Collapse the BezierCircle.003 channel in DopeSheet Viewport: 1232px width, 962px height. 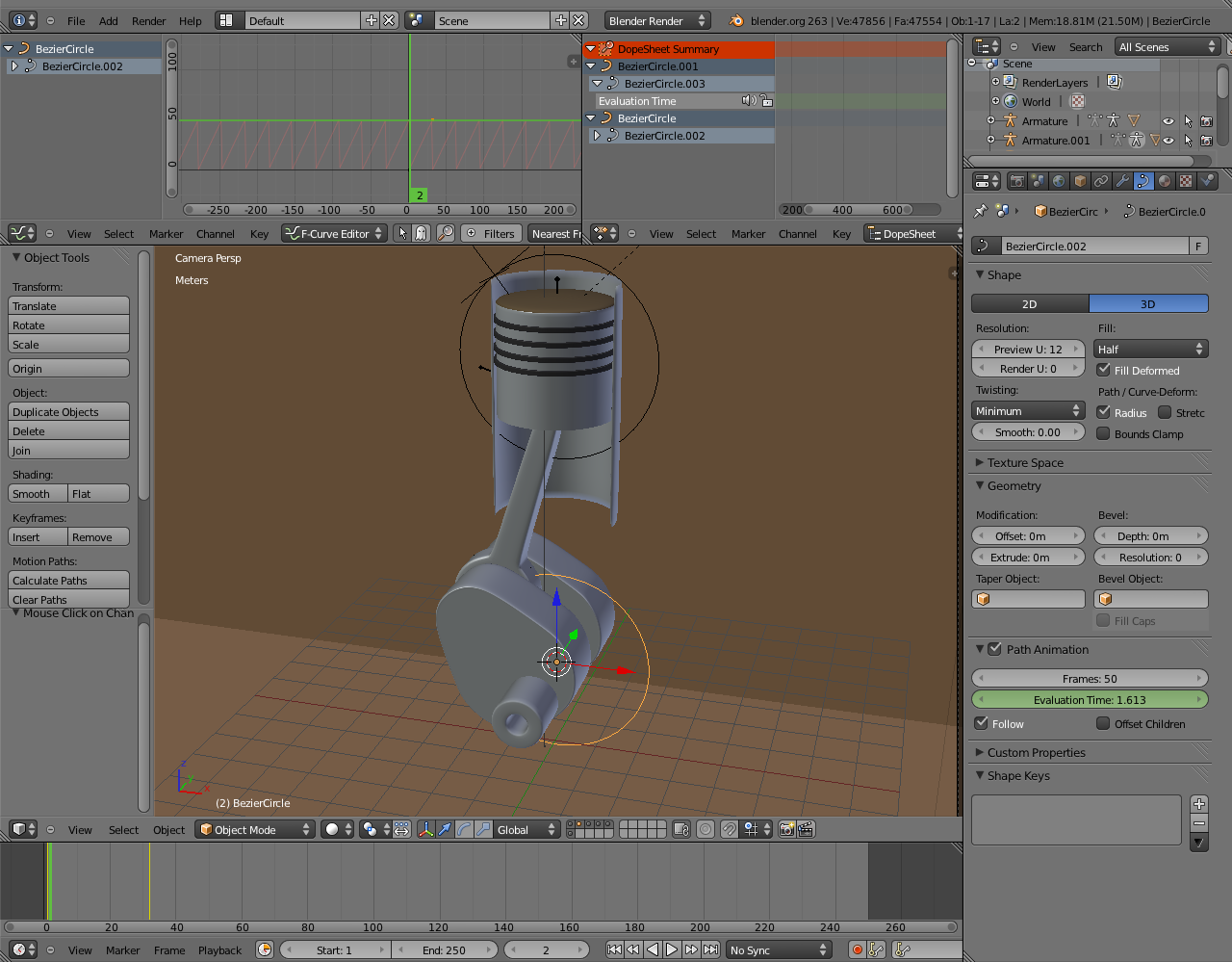point(598,83)
